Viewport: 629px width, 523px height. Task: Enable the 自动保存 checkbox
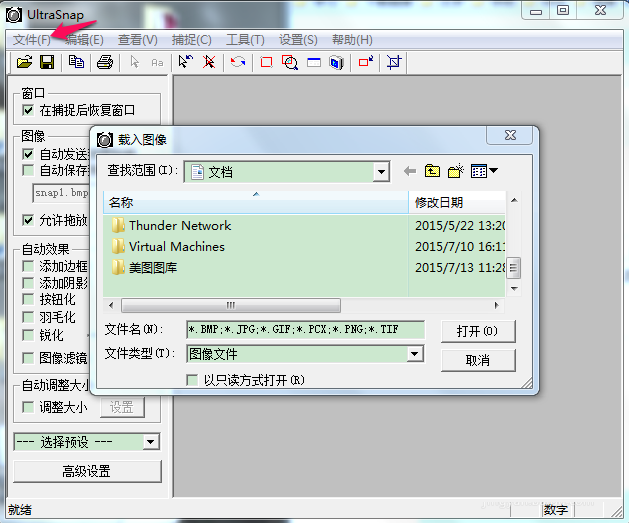[28, 170]
